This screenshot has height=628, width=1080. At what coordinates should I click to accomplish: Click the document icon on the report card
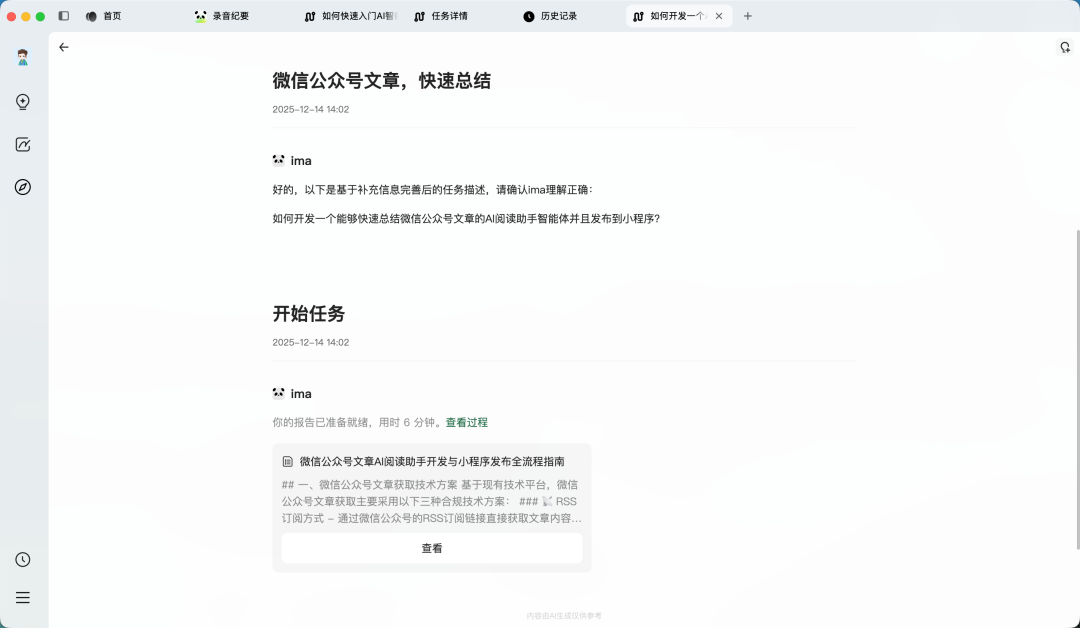(287, 461)
